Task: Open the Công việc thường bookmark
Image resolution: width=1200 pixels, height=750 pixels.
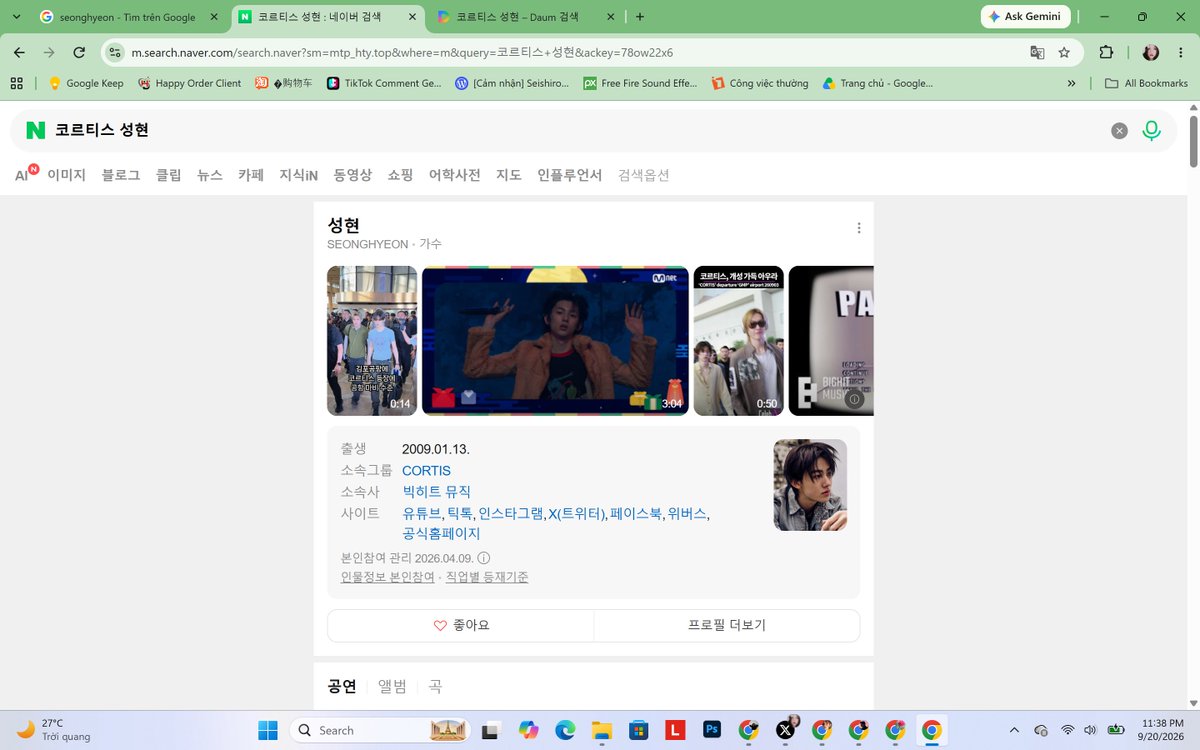Action: pyautogui.click(x=760, y=83)
